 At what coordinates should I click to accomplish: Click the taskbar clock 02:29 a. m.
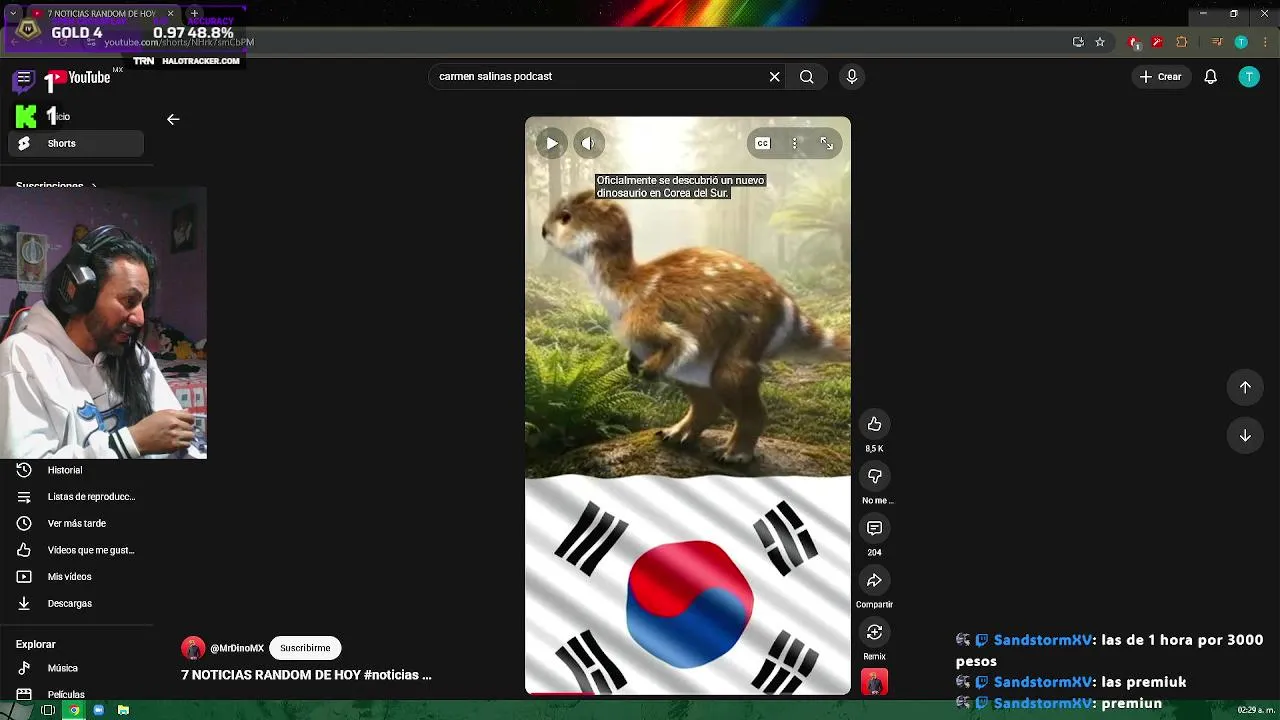(1256, 710)
